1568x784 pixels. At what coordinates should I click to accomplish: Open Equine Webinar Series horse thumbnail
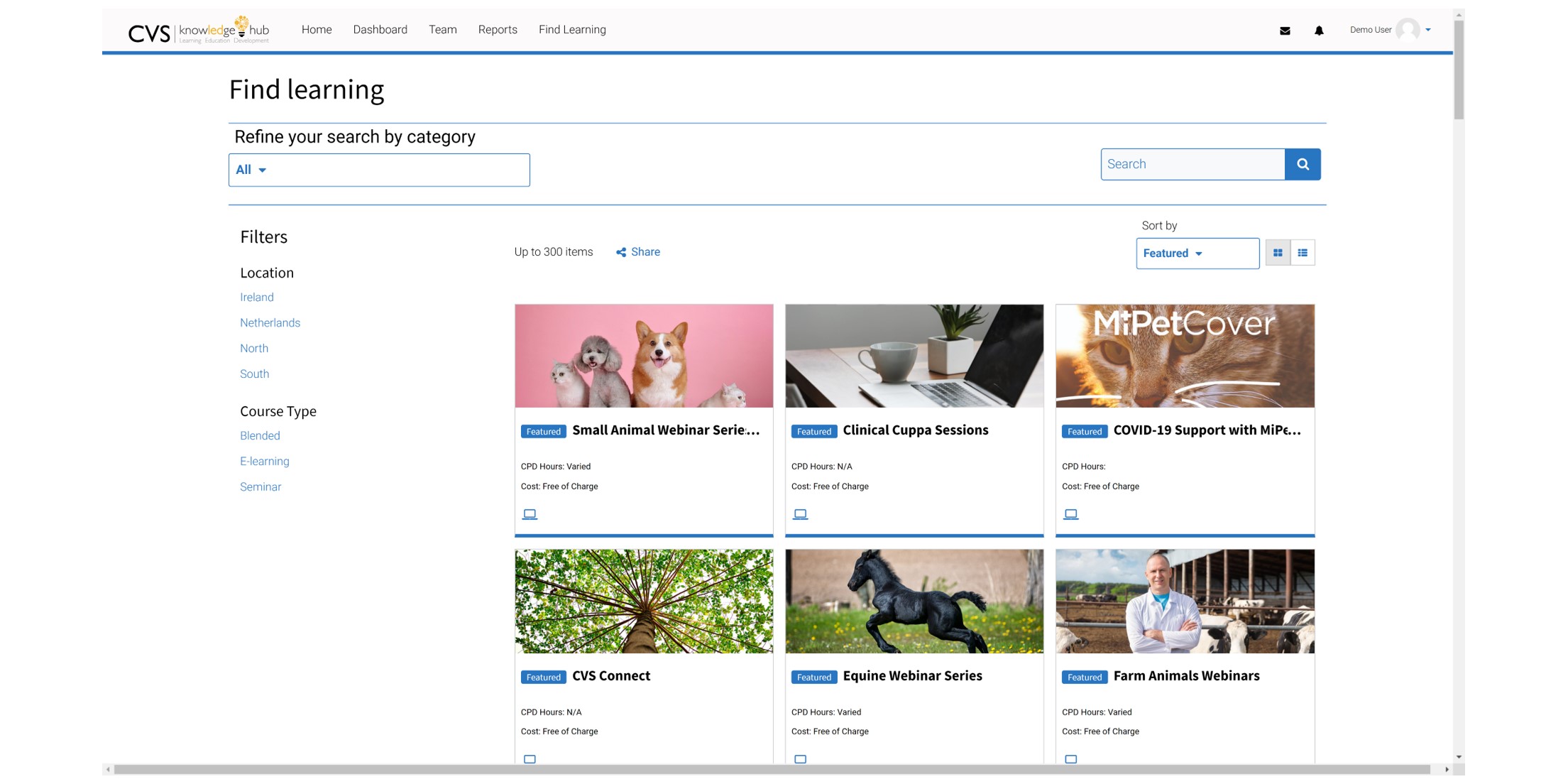[x=914, y=601]
